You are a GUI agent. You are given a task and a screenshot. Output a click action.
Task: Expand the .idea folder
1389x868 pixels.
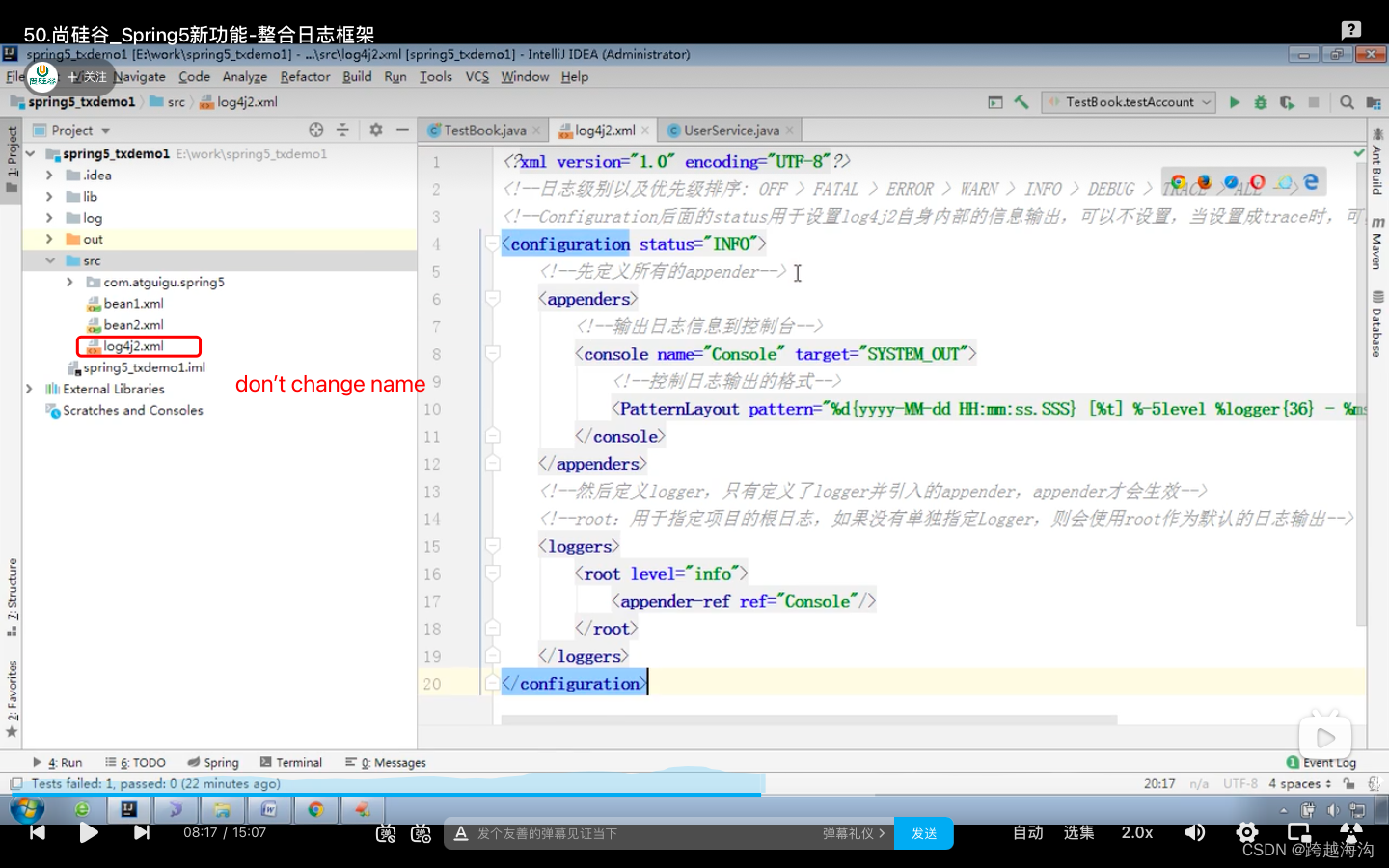49,176
